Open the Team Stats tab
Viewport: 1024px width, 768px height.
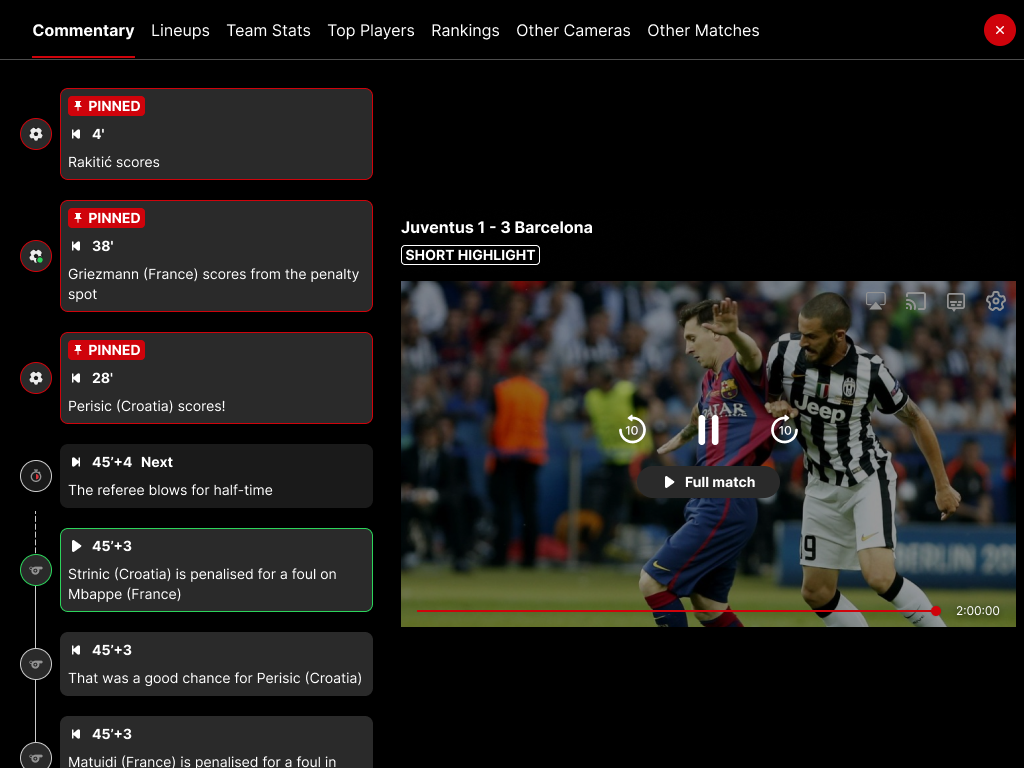tap(268, 31)
